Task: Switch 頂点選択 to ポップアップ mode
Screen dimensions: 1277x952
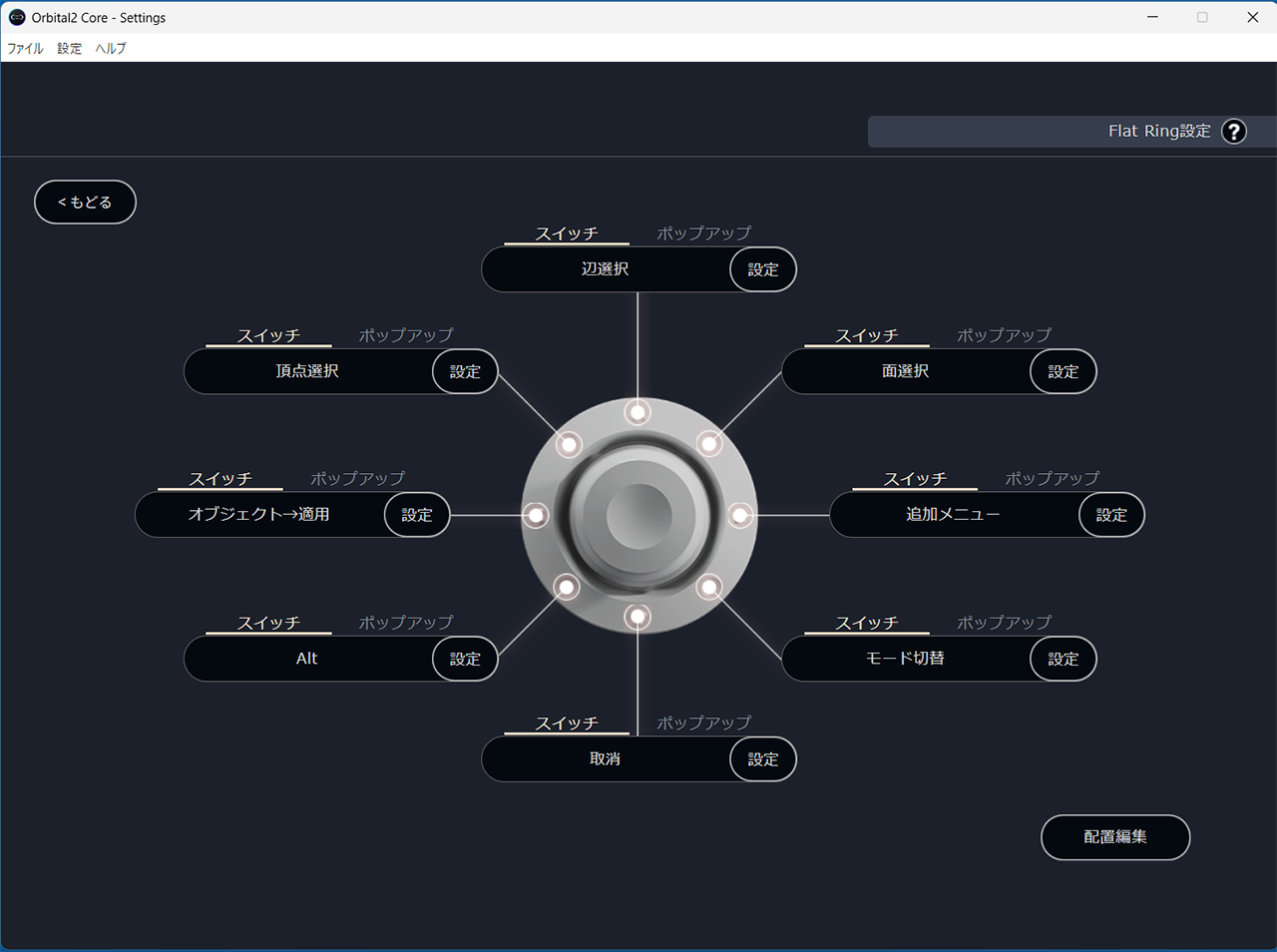Action: click(x=405, y=335)
